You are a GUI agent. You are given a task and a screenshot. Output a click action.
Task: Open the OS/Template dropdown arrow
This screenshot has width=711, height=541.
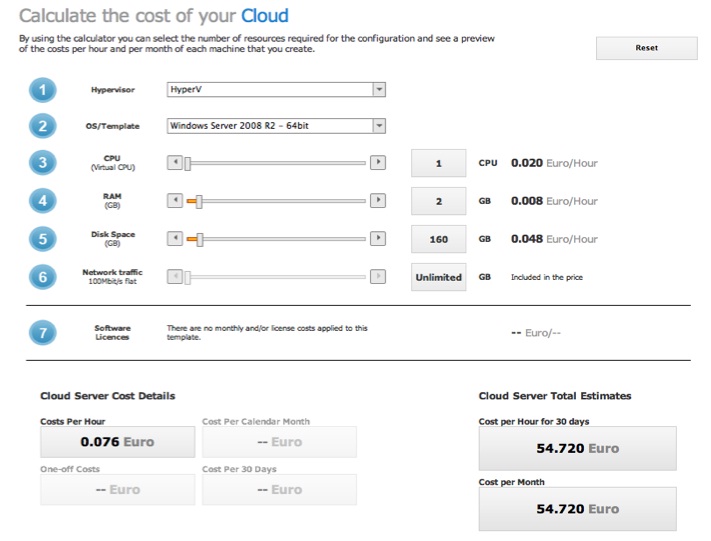click(379, 126)
